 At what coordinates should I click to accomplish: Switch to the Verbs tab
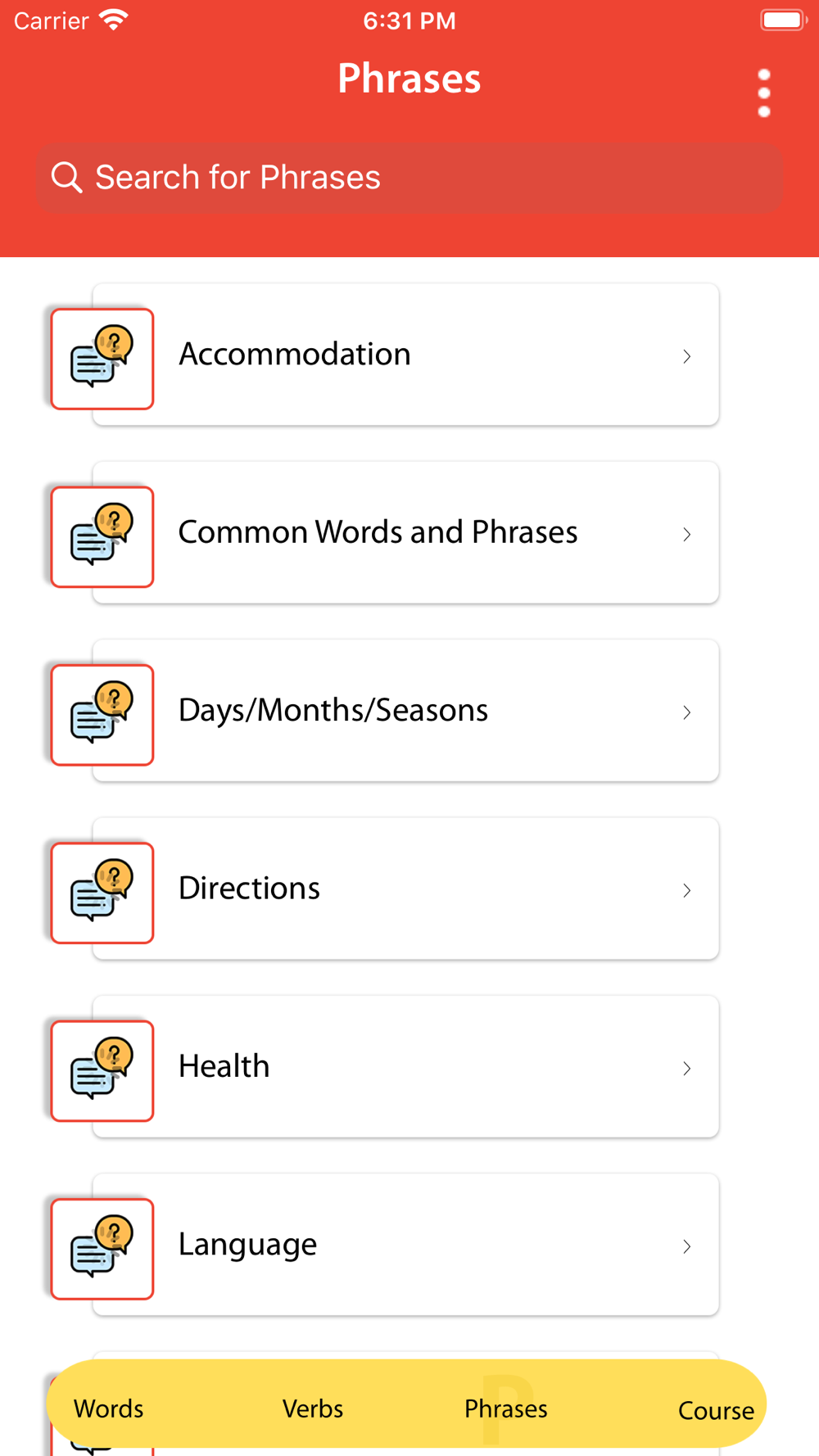tap(313, 1409)
